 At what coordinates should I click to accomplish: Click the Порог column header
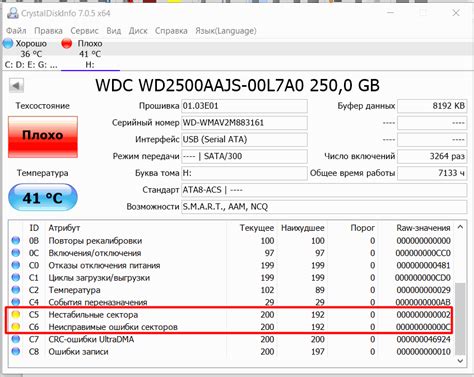pyautogui.click(x=363, y=228)
